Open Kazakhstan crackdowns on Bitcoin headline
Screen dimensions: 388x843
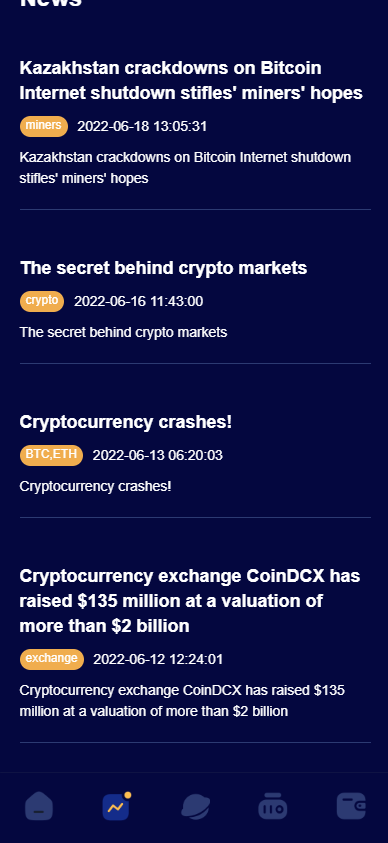[x=191, y=80]
